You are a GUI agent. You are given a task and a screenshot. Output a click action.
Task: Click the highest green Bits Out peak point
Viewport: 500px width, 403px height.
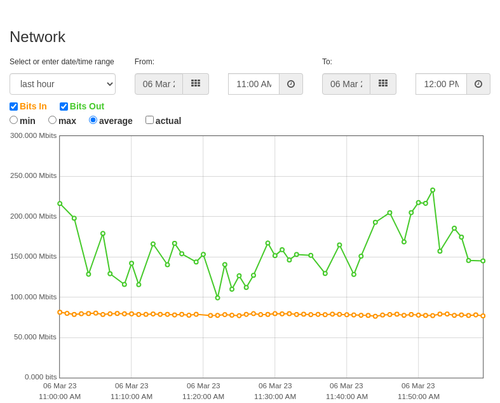pyautogui.click(x=433, y=190)
